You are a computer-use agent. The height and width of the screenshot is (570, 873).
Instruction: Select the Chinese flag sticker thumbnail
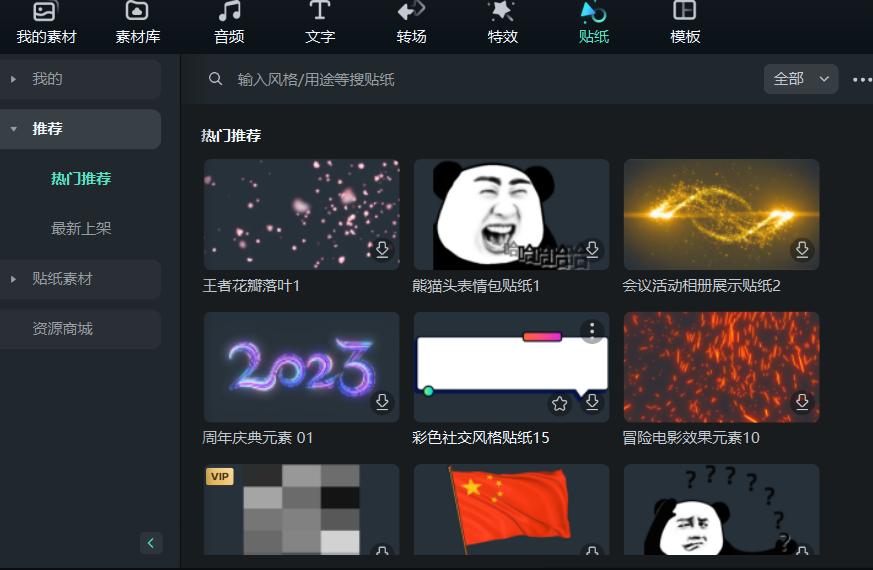click(x=511, y=510)
